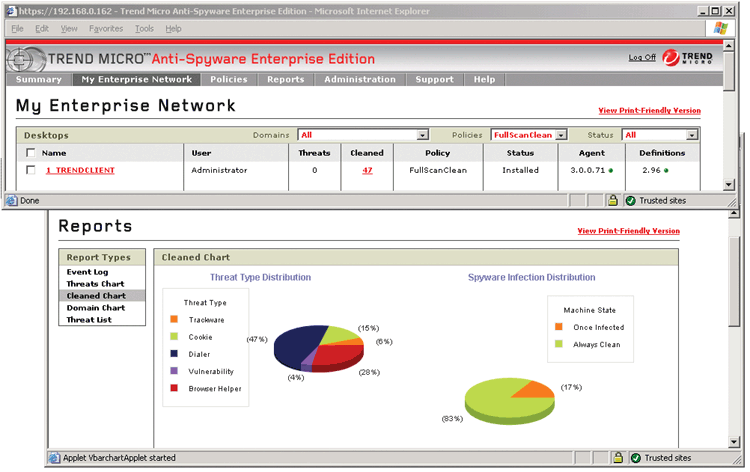Check the 1_TRENDCLIENT row checkbox

click(31, 171)
